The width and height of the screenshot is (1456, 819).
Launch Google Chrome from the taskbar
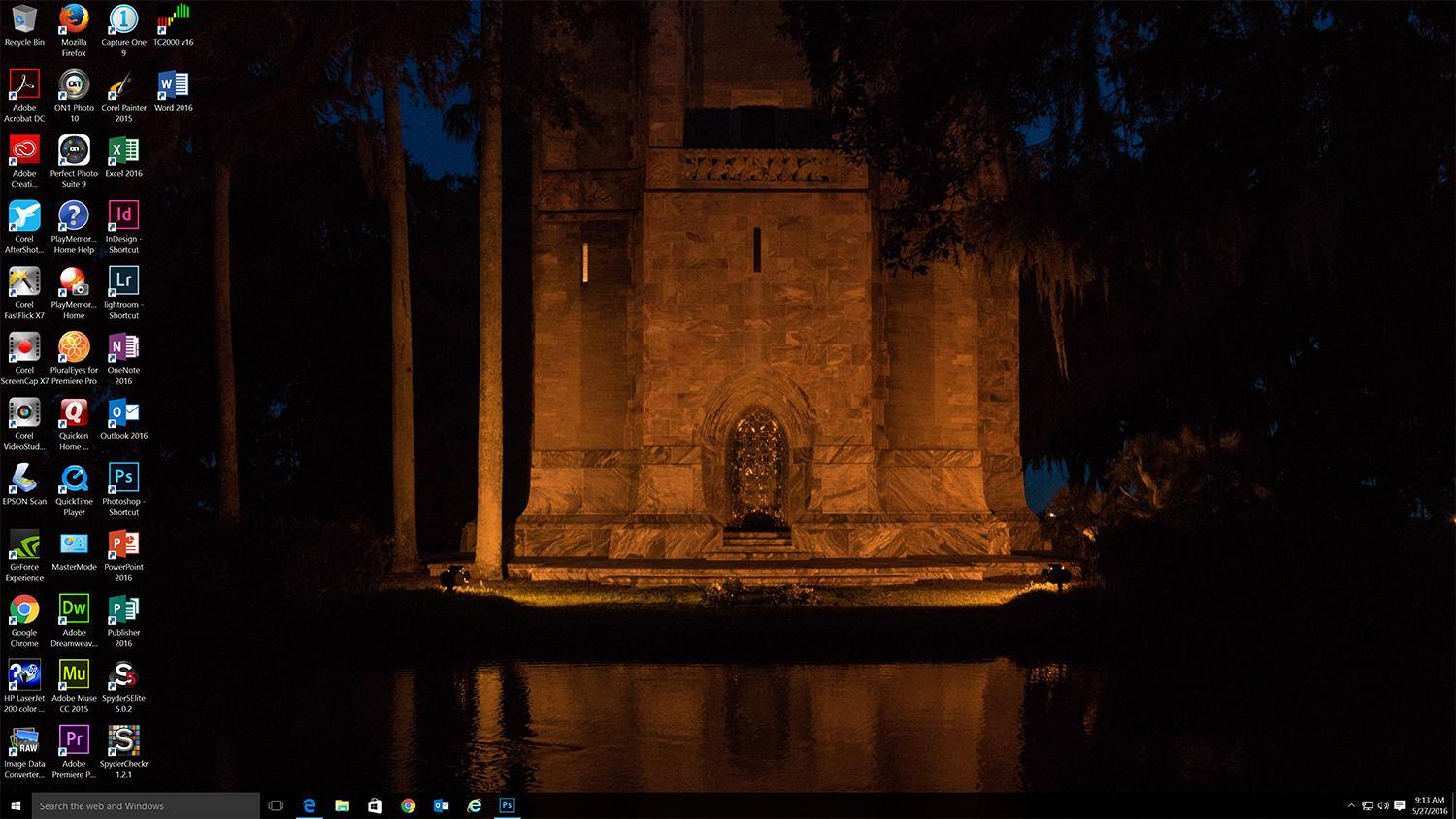click(408, 805)
